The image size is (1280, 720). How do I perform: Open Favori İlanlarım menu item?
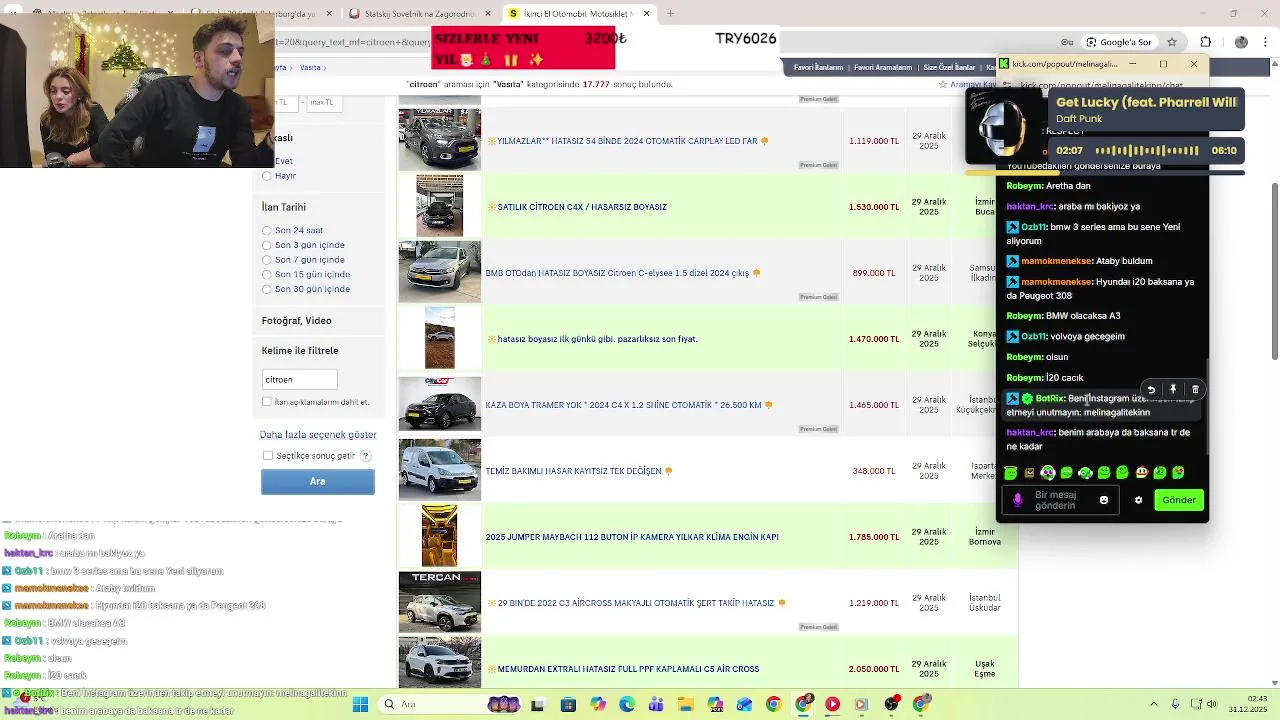tap(818, 68)
